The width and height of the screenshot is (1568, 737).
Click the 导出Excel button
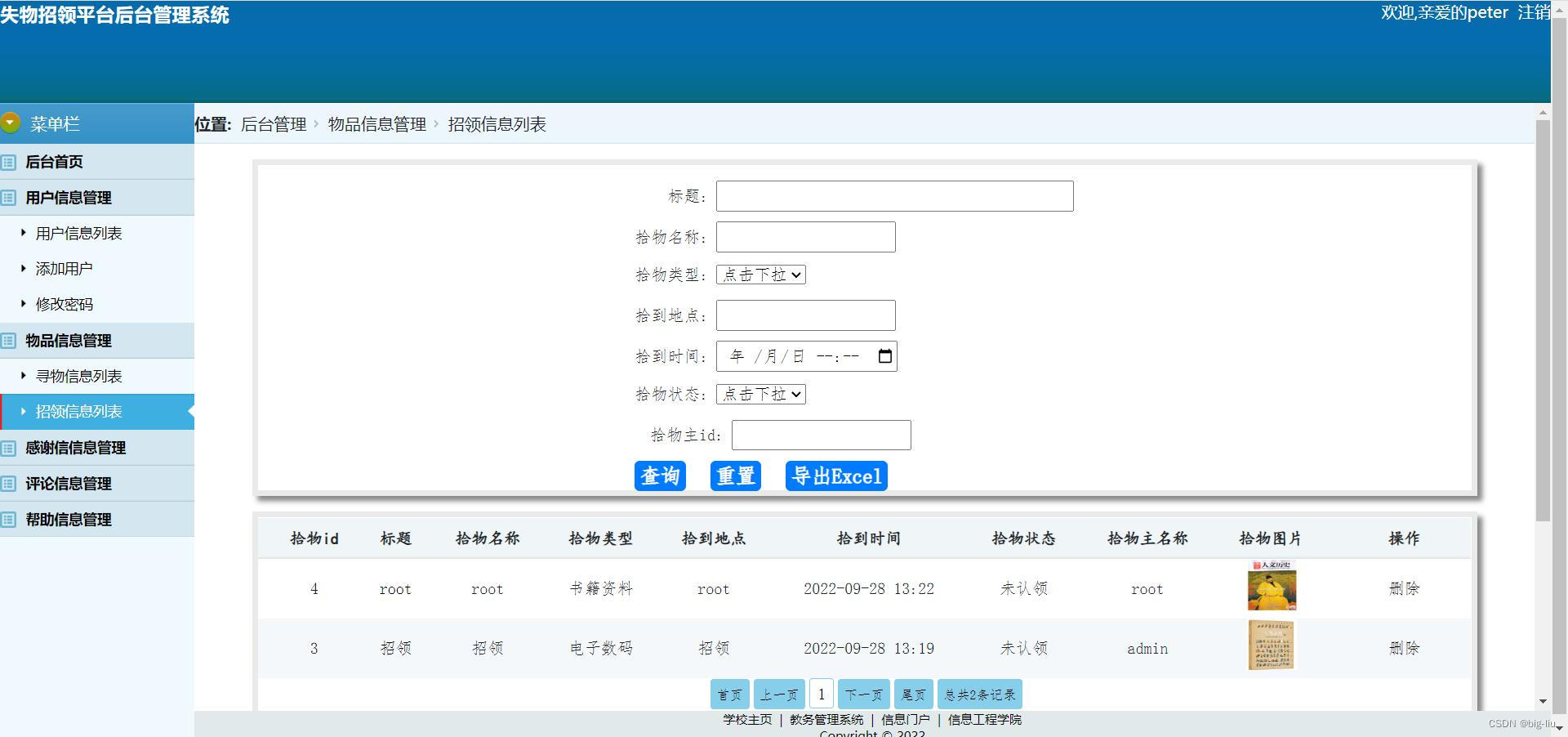[x=836, y=476]
